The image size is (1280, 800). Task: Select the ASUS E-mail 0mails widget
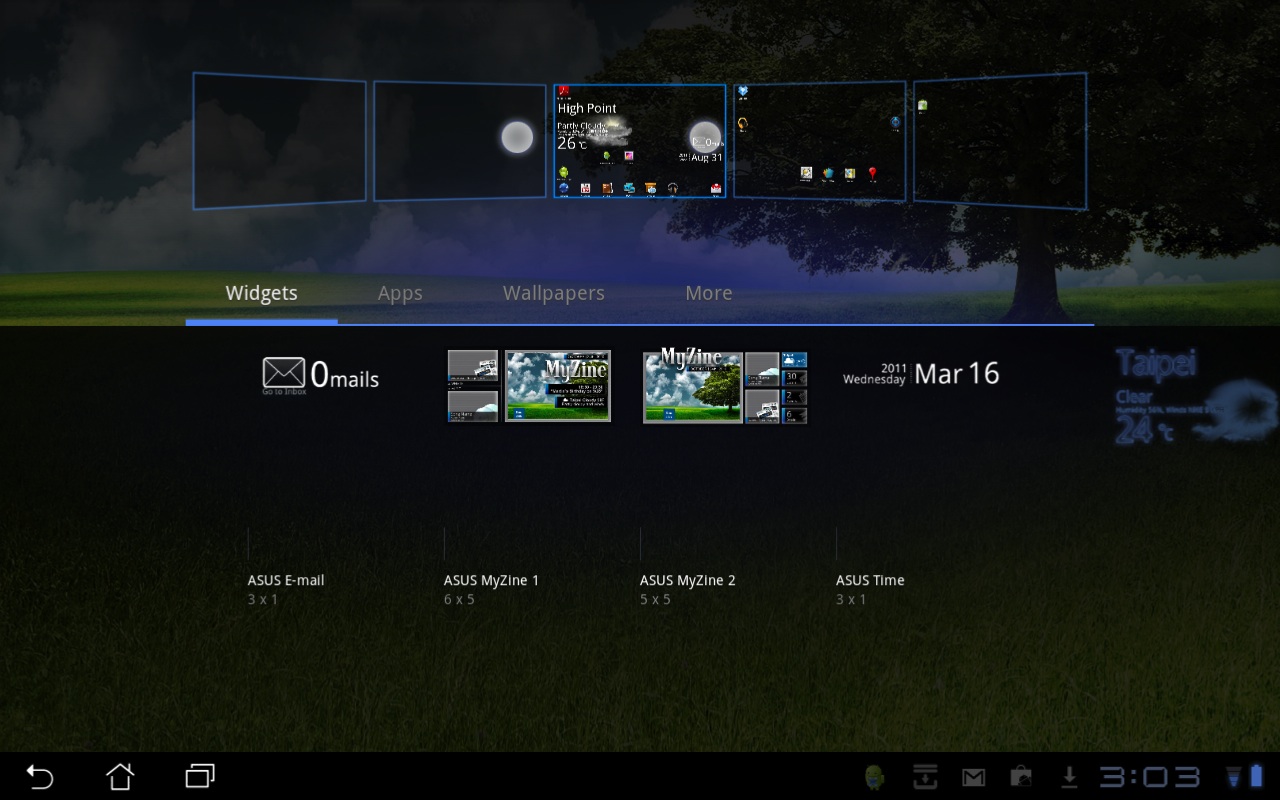[320, 375]
